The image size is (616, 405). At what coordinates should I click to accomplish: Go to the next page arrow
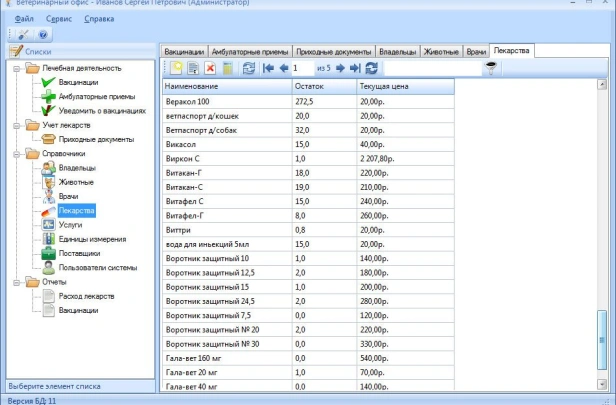pyautogui.click(x=340, y=68)
